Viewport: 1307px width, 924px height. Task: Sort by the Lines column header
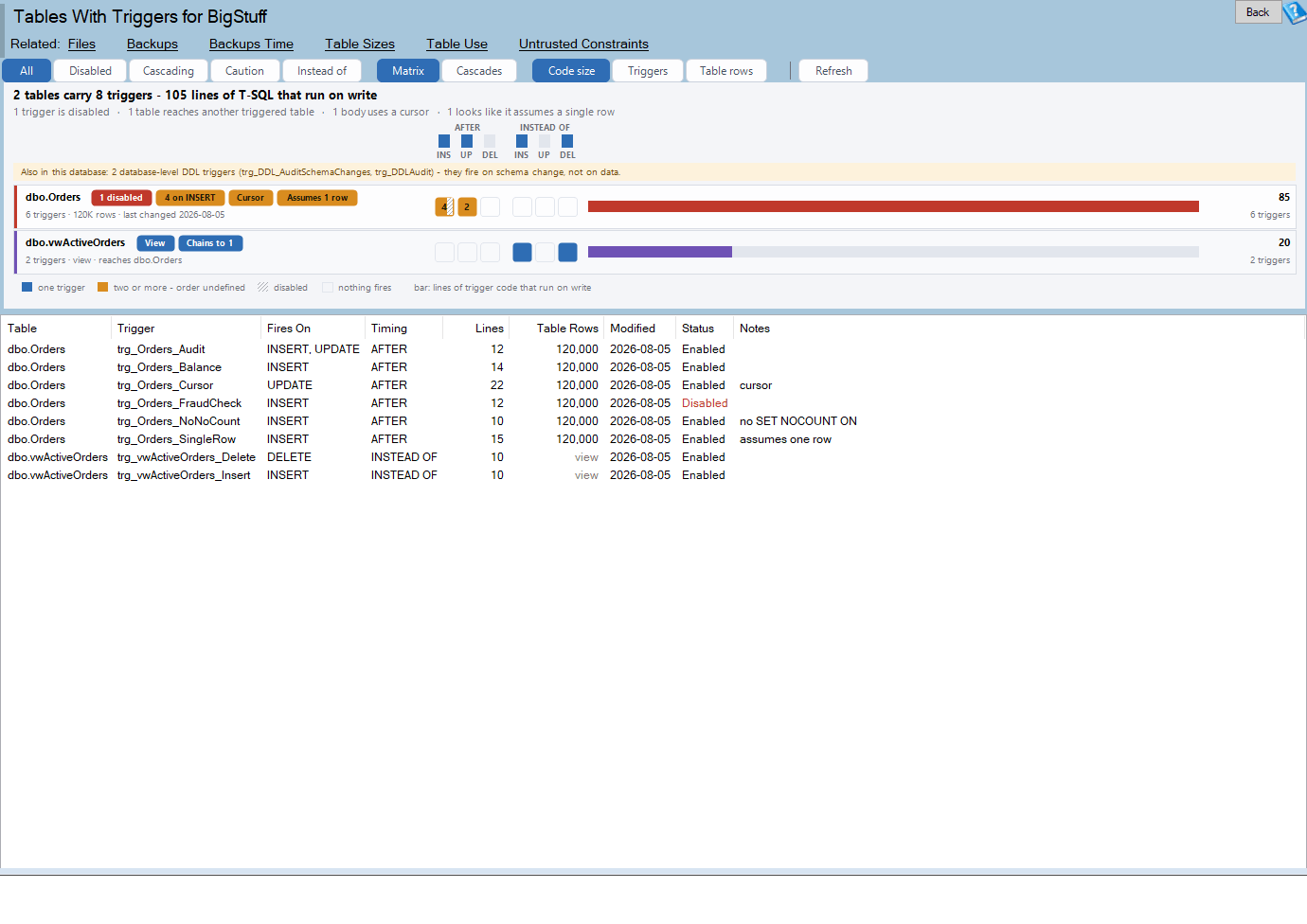476,329
